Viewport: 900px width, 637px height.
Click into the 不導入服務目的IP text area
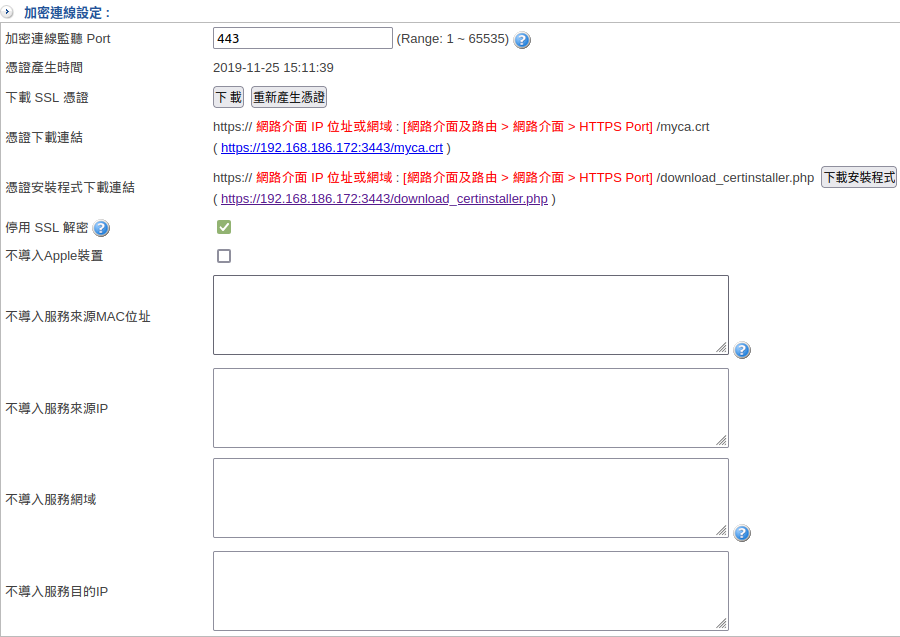coord(470,590)
